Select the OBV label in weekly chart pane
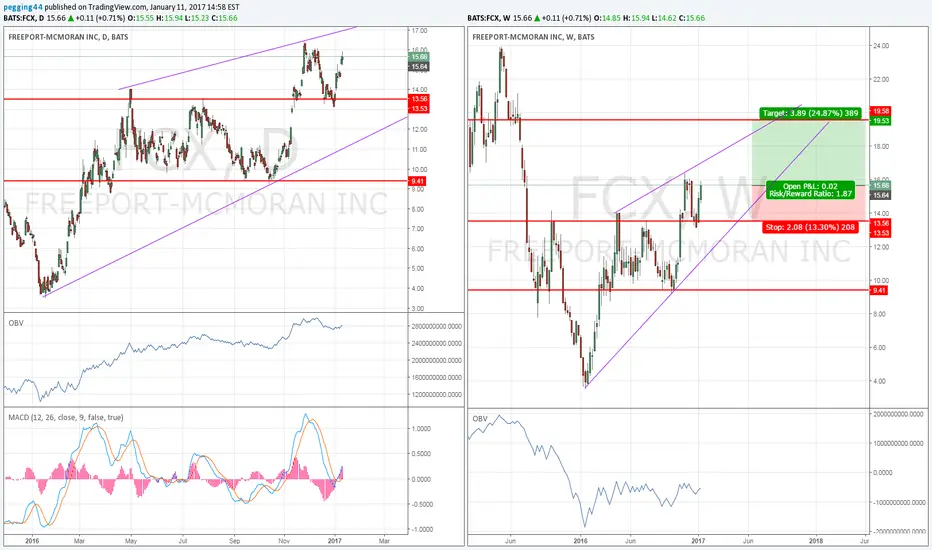The width and height of the screenshot is (932, 550). tap(480, 419)
